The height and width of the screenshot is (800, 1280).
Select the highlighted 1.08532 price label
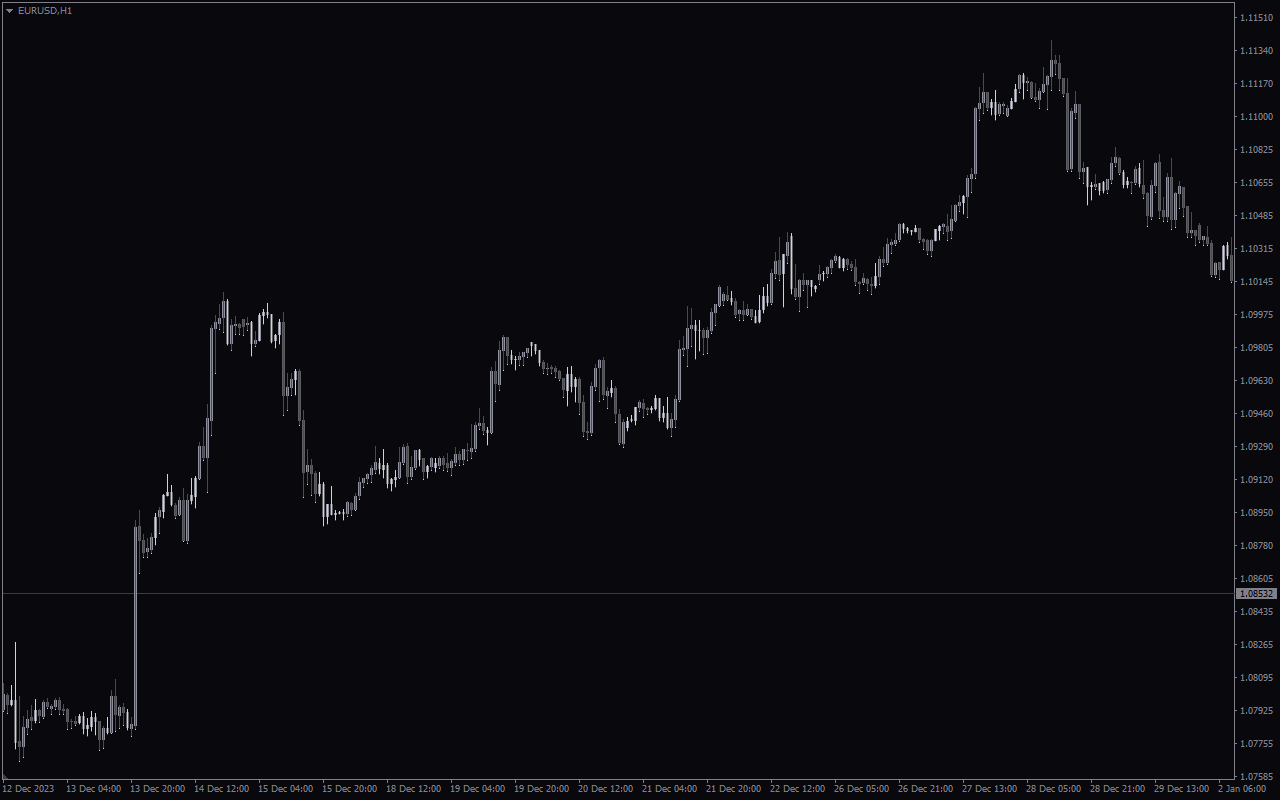tap(1257, 594)
